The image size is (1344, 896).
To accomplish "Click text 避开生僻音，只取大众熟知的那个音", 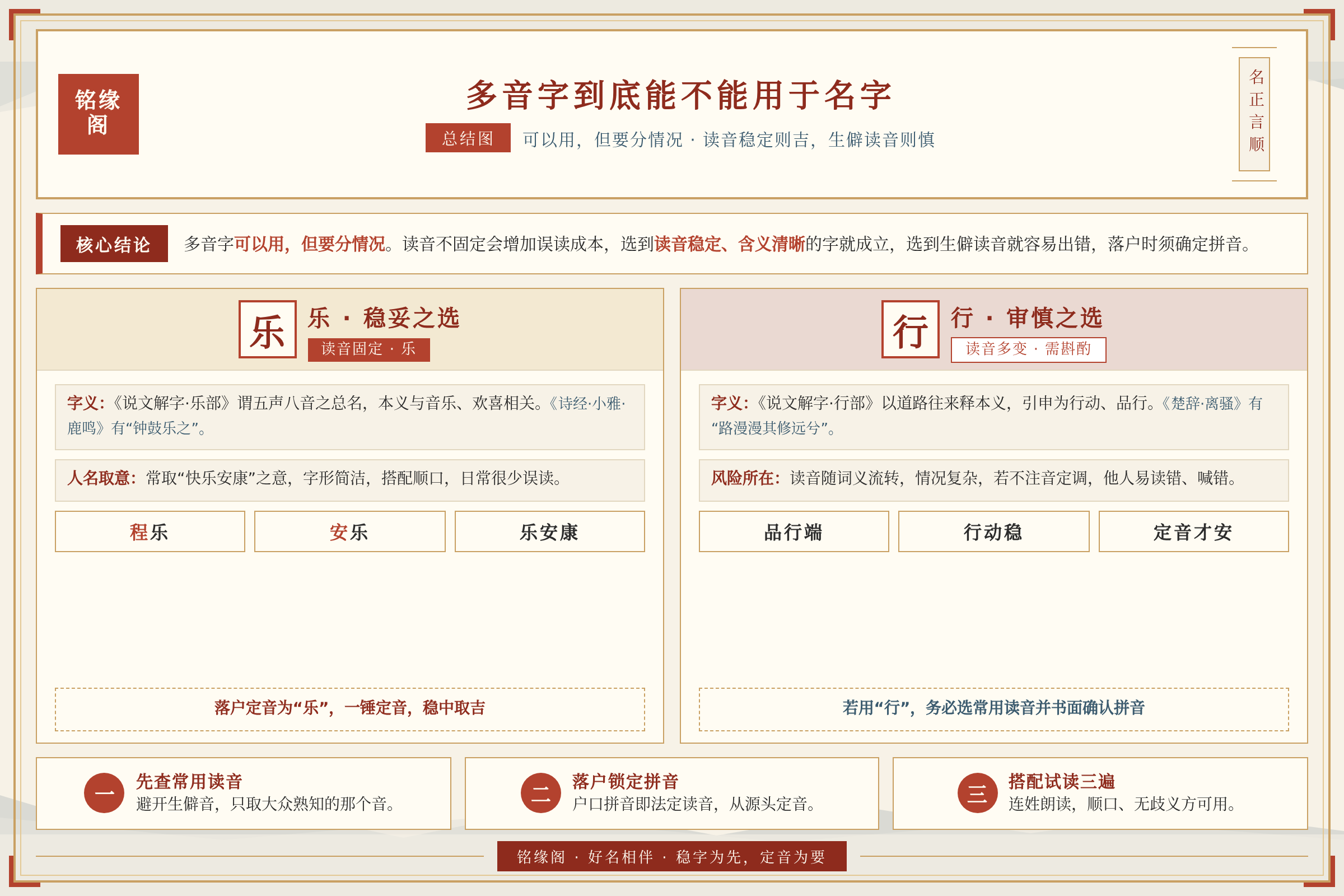I will tap(267, 804).
